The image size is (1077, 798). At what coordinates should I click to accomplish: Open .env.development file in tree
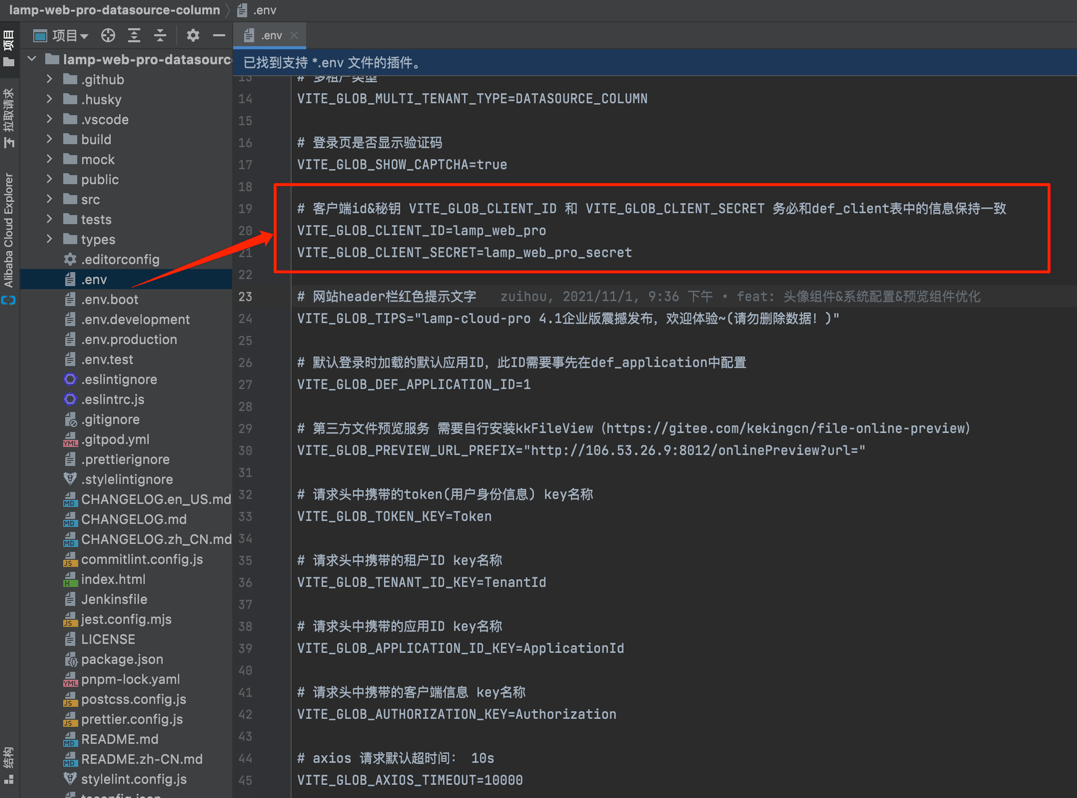(x=135, y=319)
